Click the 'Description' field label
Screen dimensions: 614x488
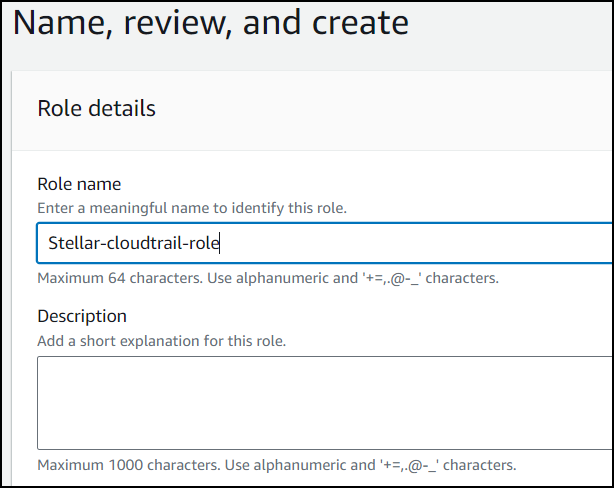(x=82, y=316)
